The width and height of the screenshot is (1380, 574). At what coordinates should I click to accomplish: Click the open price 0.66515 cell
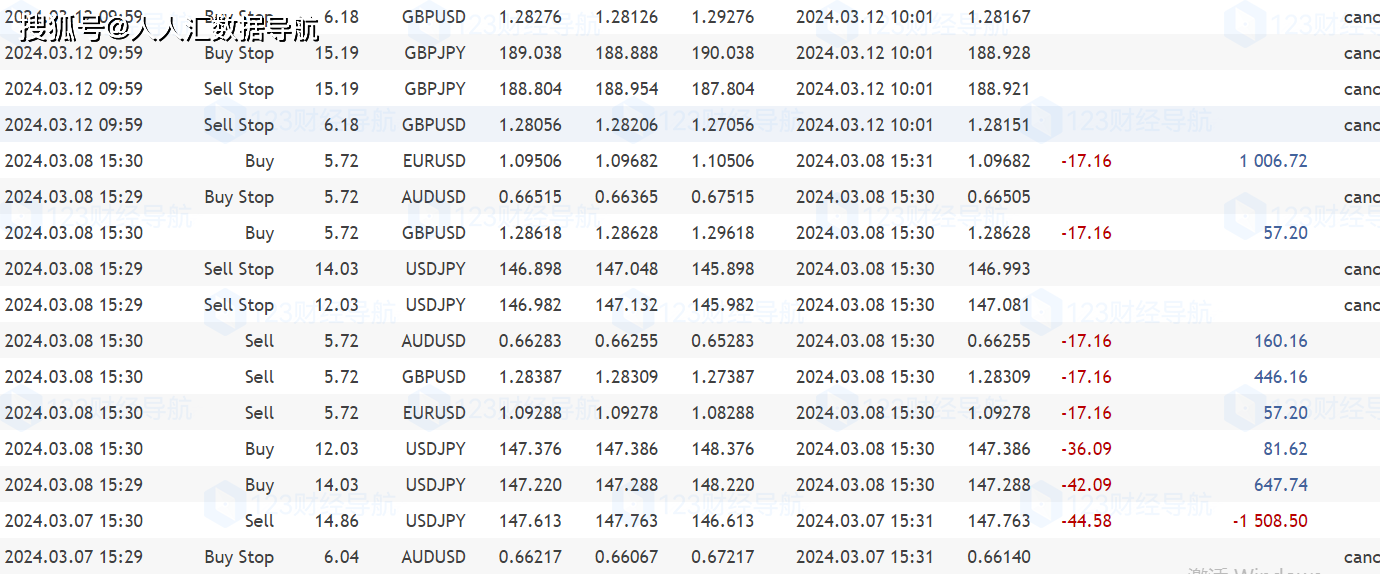tap(530, 197)
